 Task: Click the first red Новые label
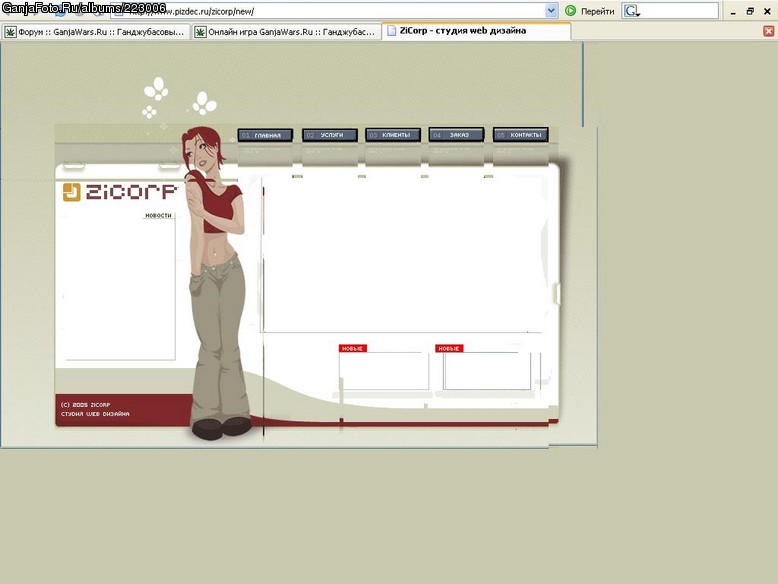(x=352, y=348)
